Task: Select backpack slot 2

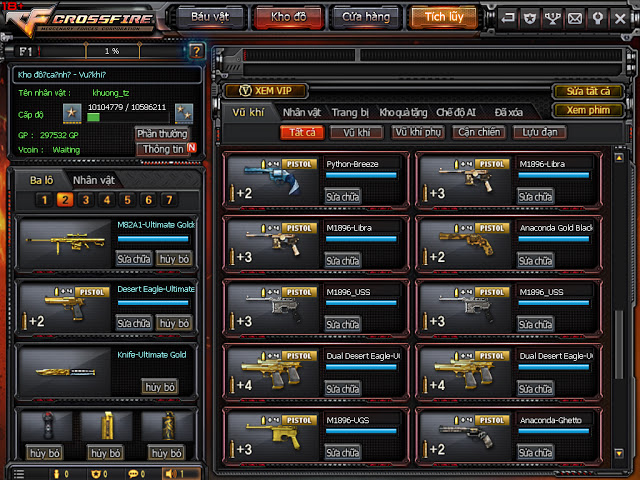Action: point(65,200)
